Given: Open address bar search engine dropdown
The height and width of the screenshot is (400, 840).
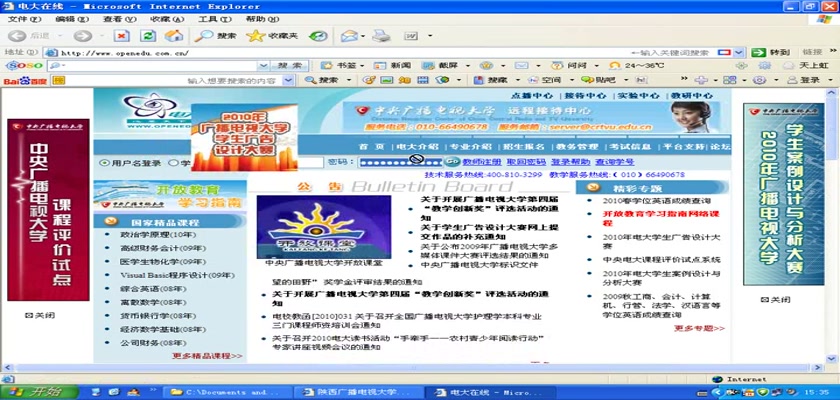Looking at the screenshot, I should pyautogui.click(x=739, y=52).
